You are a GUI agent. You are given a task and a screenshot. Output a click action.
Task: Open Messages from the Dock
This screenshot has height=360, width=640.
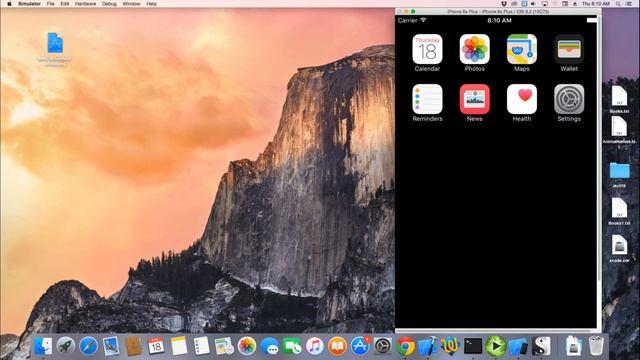click(x=269, y=346)
